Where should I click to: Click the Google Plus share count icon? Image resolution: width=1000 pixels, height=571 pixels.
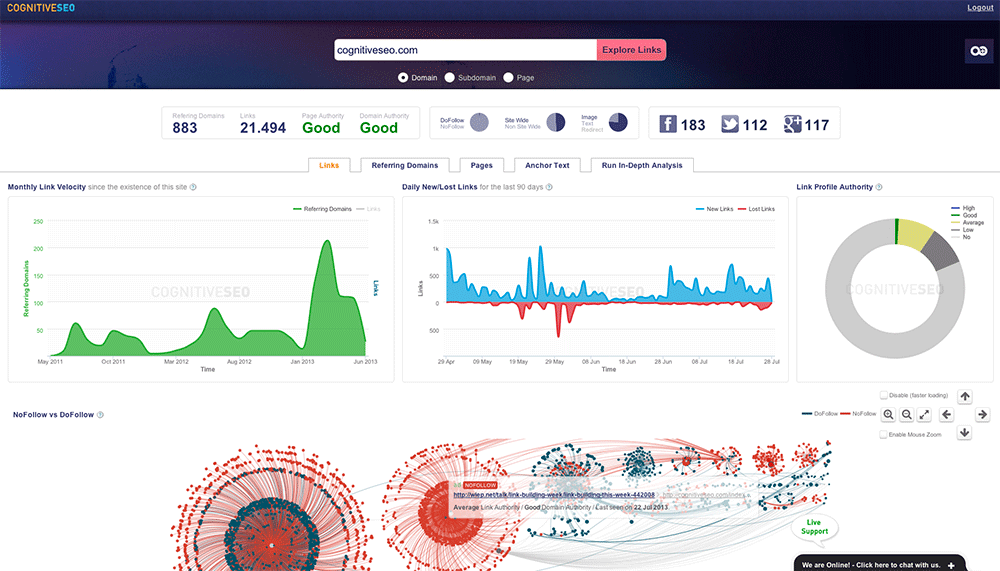pyautogui.click(x=792, y=124)
